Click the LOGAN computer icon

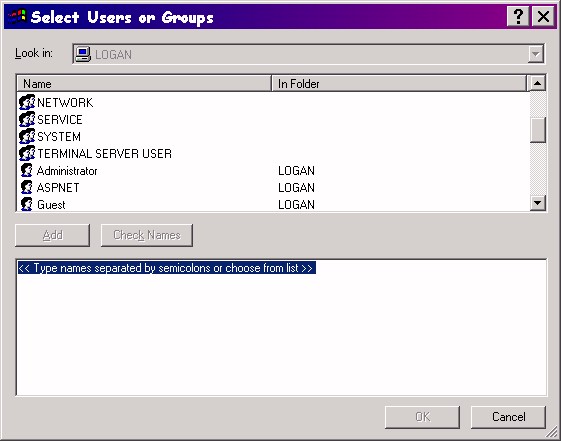tap(83, 54)
